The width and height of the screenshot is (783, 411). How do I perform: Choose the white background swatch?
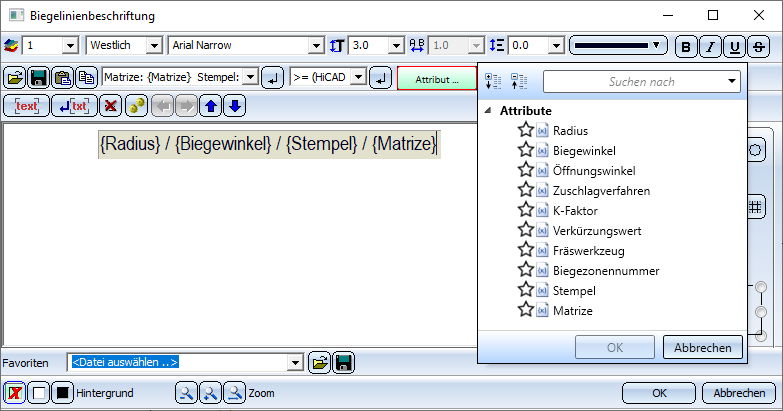click(38, 393)
